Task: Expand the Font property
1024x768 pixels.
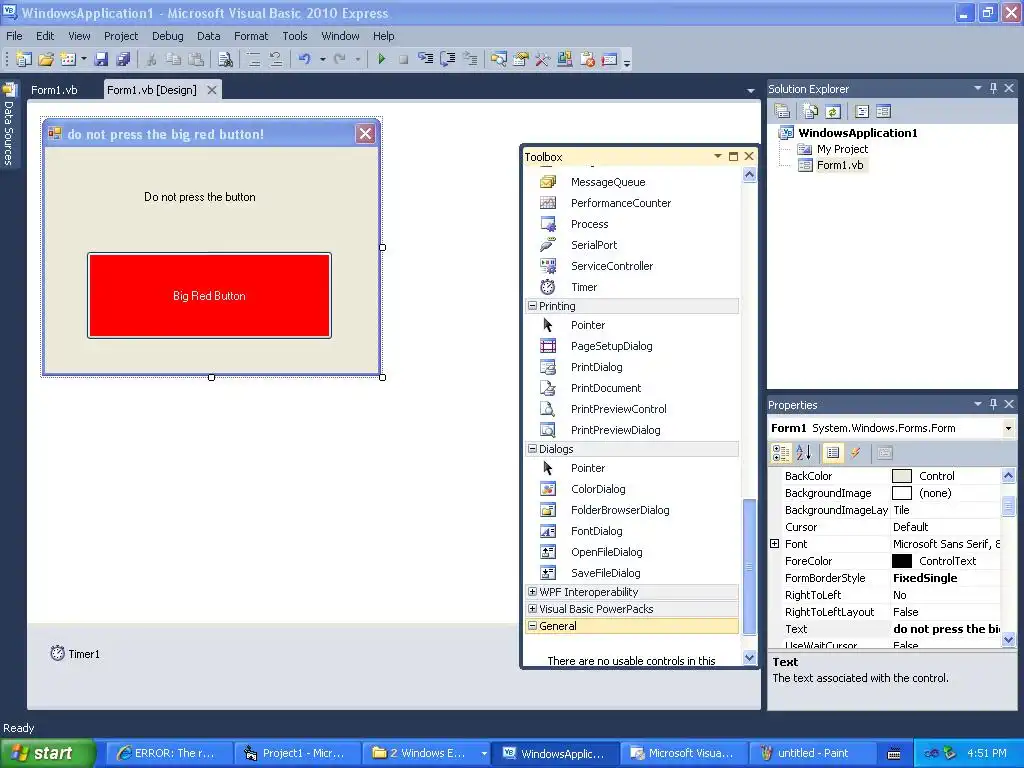Action: click(x=775, y=543)
